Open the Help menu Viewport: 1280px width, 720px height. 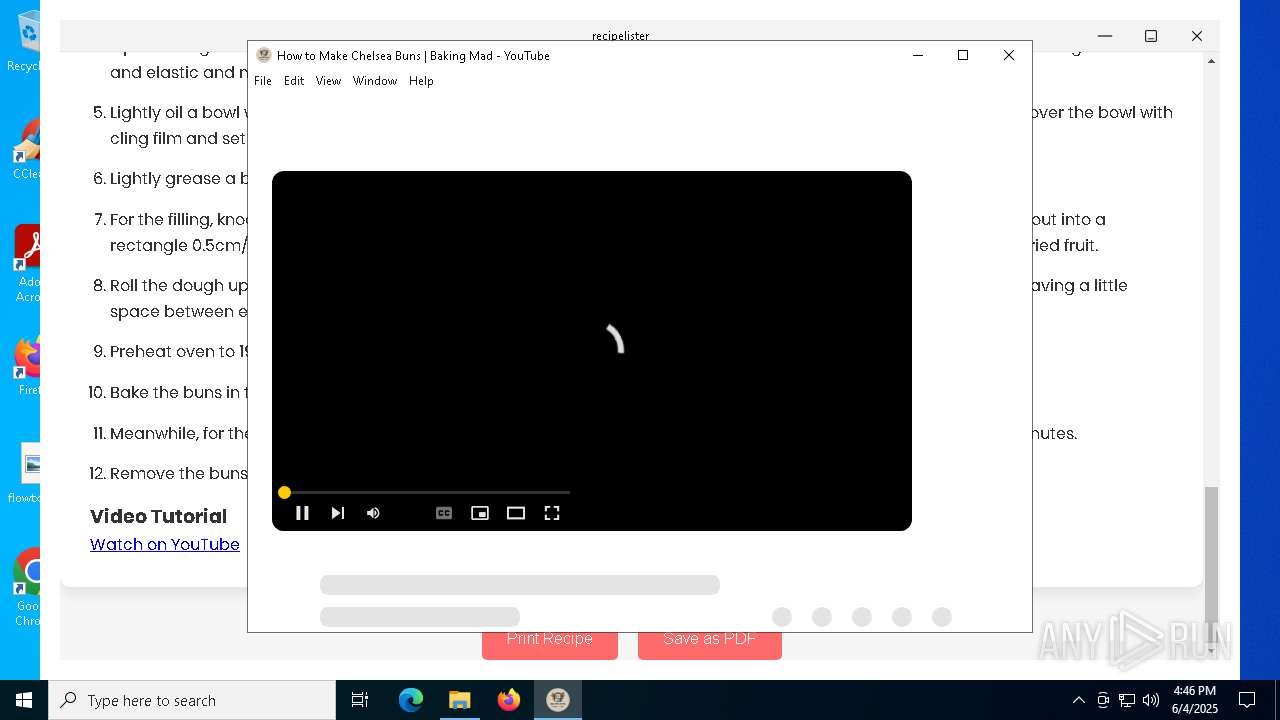pyautogui.click(x=421, y=81)
